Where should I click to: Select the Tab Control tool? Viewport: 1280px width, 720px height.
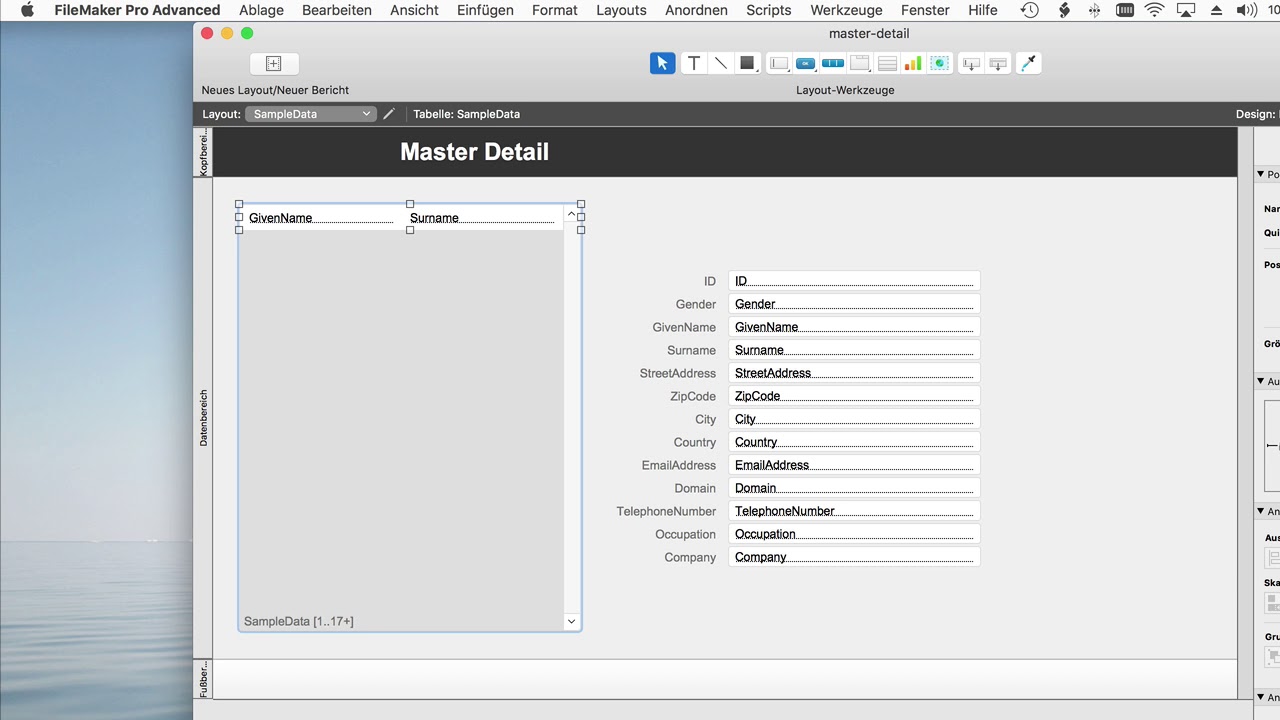click(x=860, y=63)
